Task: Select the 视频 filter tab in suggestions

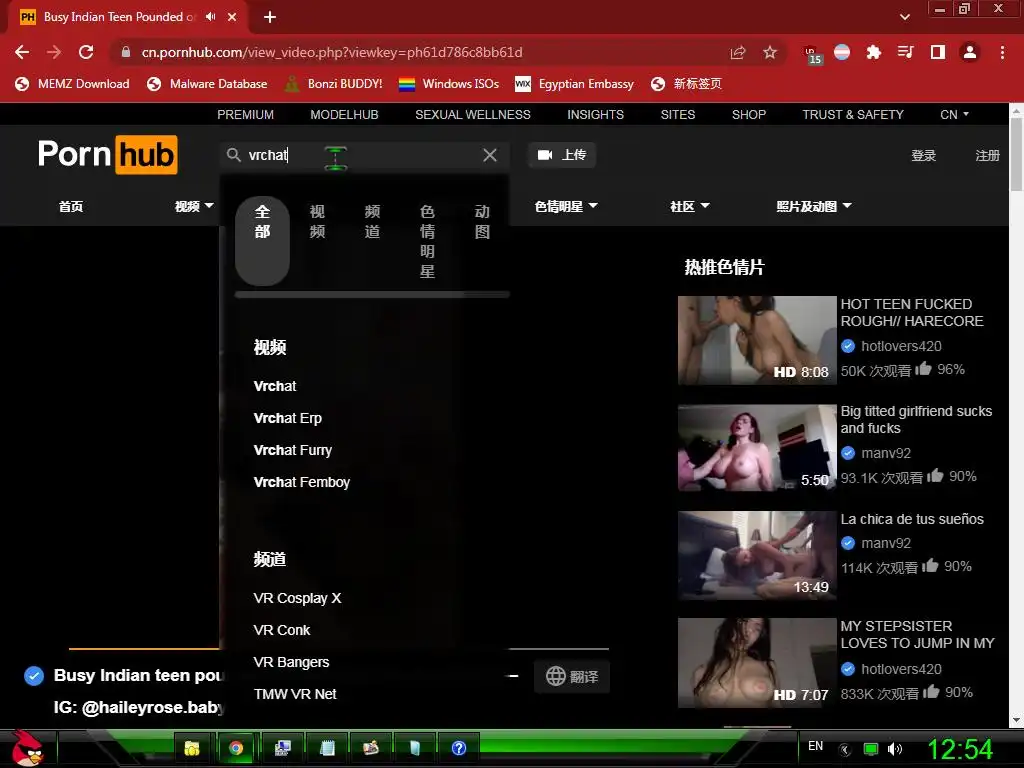Action: 317,221
